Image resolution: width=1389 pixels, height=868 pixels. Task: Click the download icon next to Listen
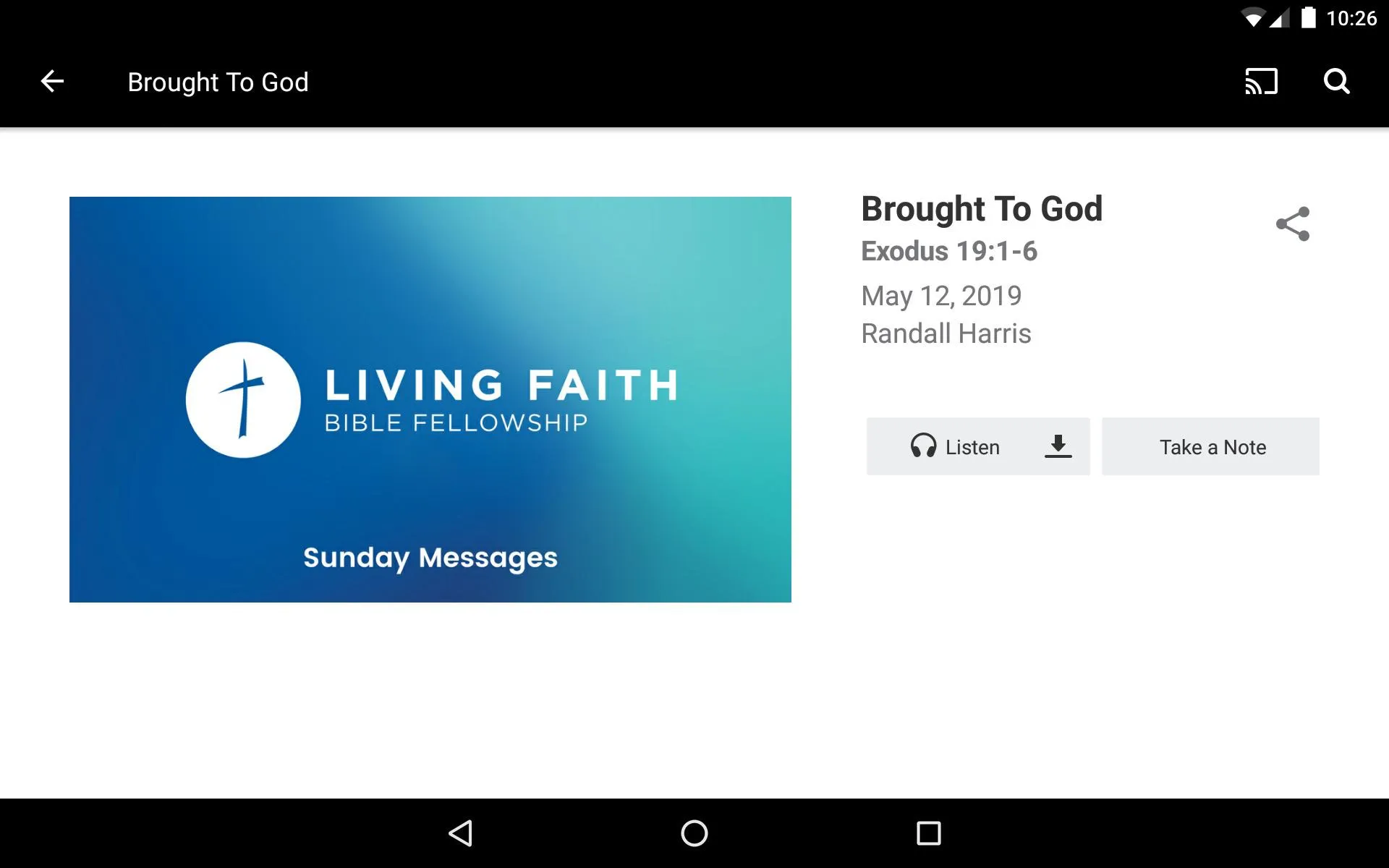1057,447
